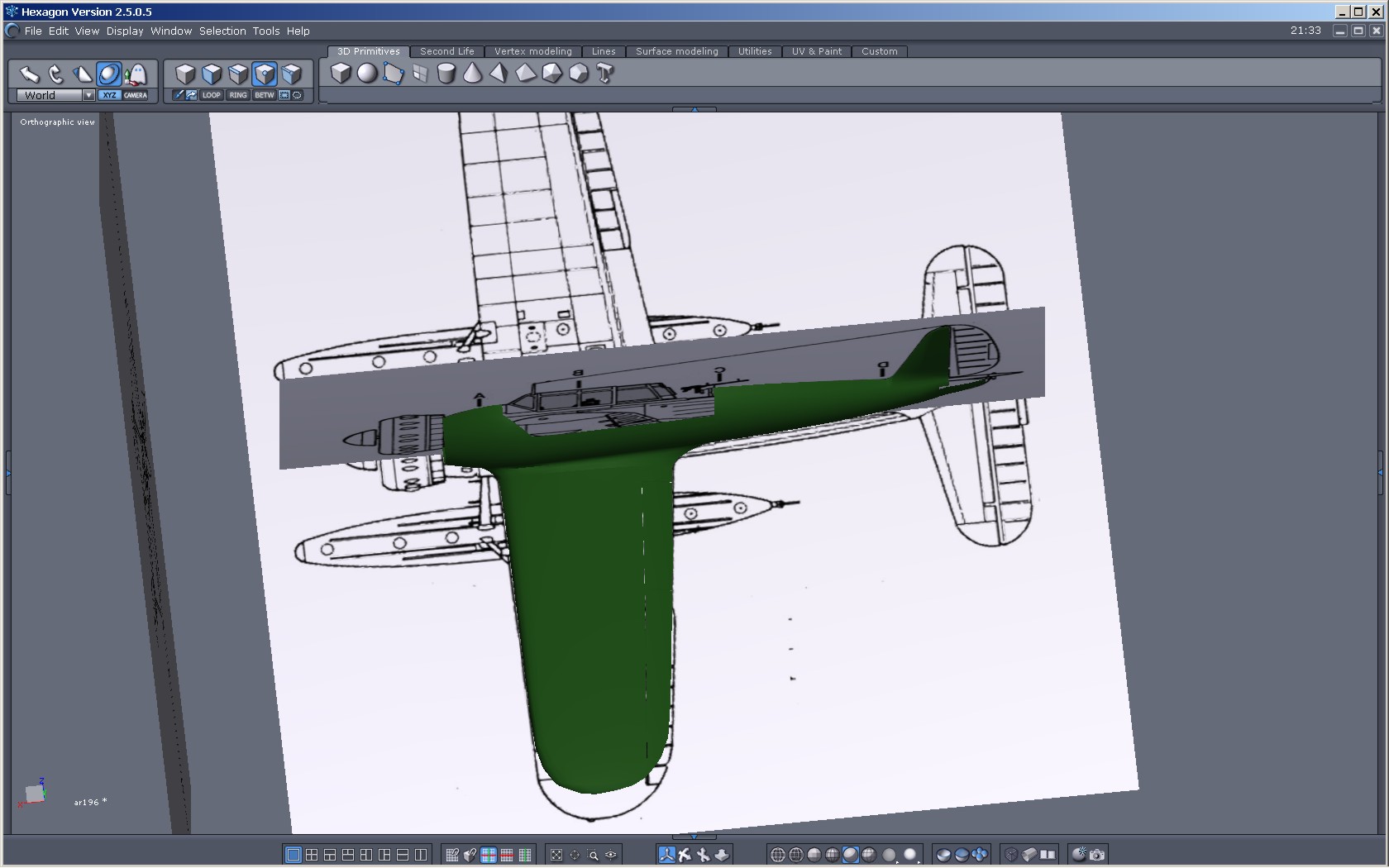Open the Selection menu
The height and width of the screenshot is (868, 1389).
(222, 31)
